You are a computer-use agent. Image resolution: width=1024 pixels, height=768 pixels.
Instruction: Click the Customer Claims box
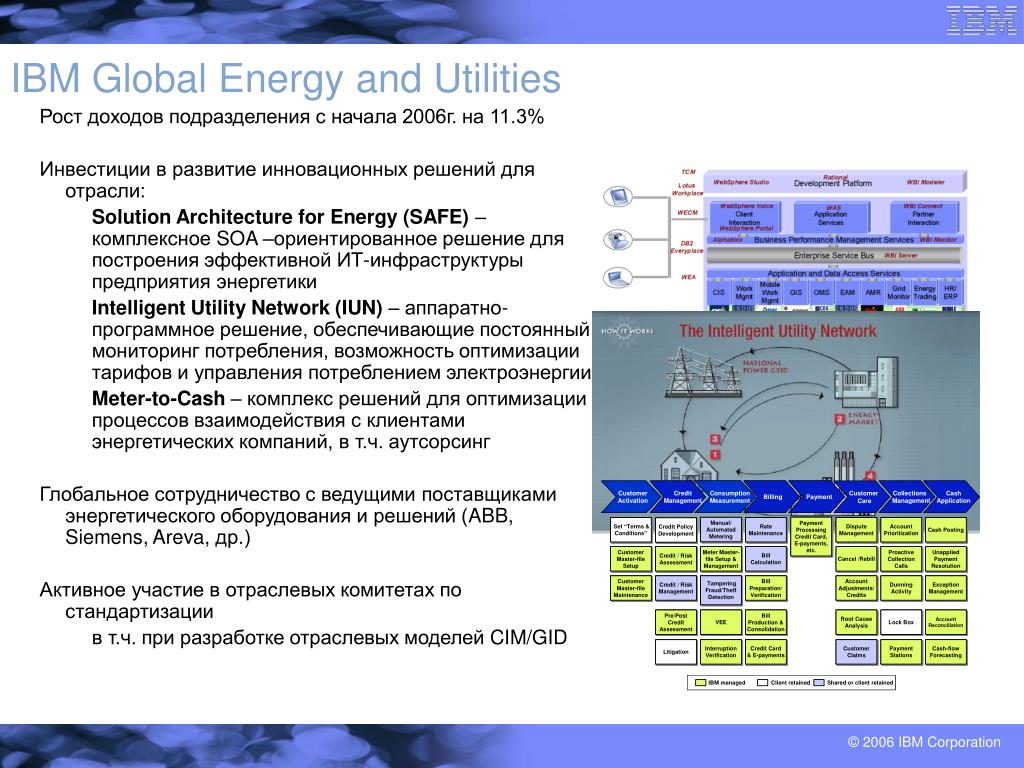tap(856, 652)
